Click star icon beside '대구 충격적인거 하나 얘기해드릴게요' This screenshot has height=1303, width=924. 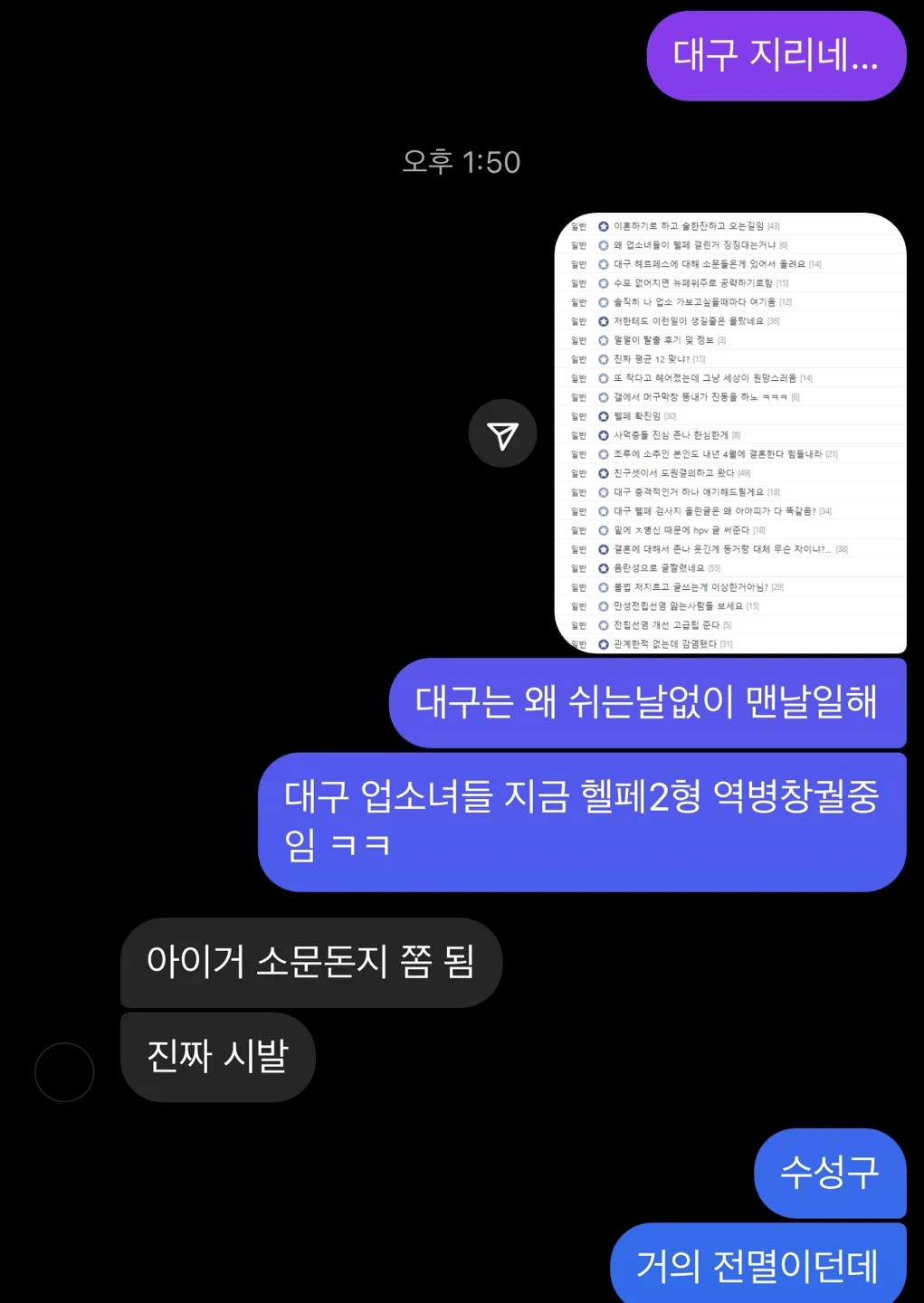point(604,492)
